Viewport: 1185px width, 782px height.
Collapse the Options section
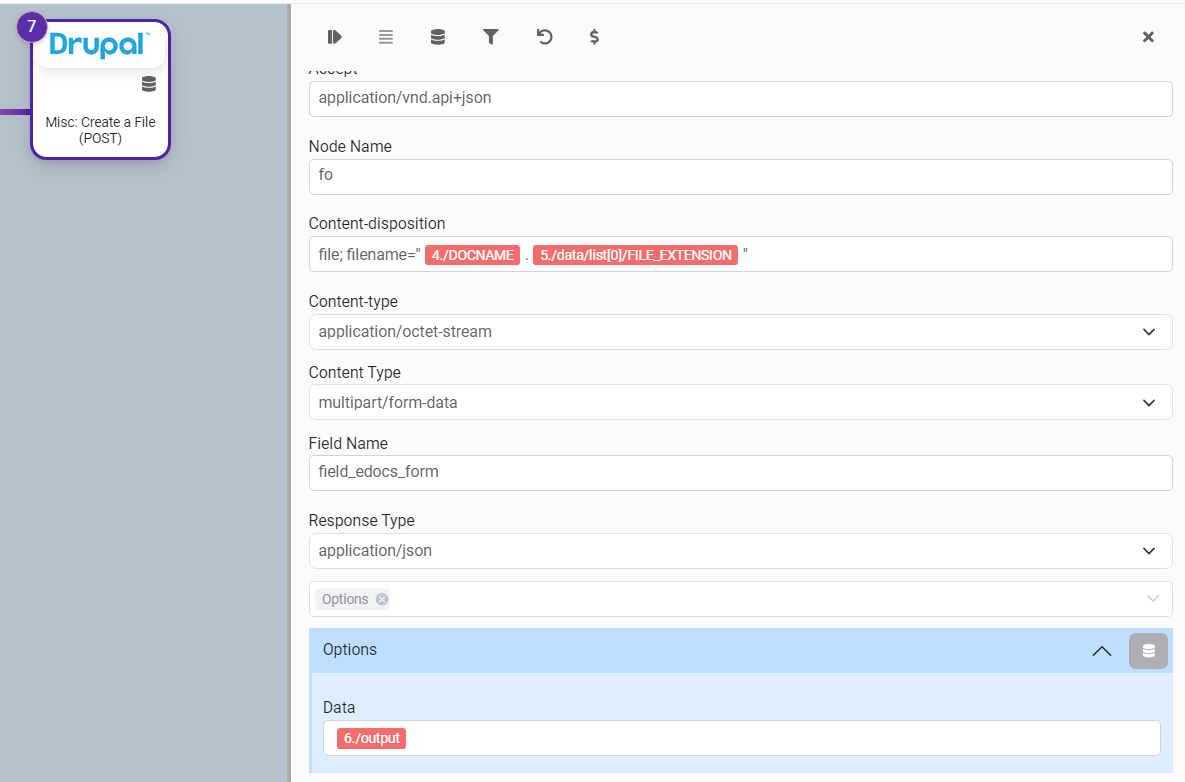pos(1101,651)
